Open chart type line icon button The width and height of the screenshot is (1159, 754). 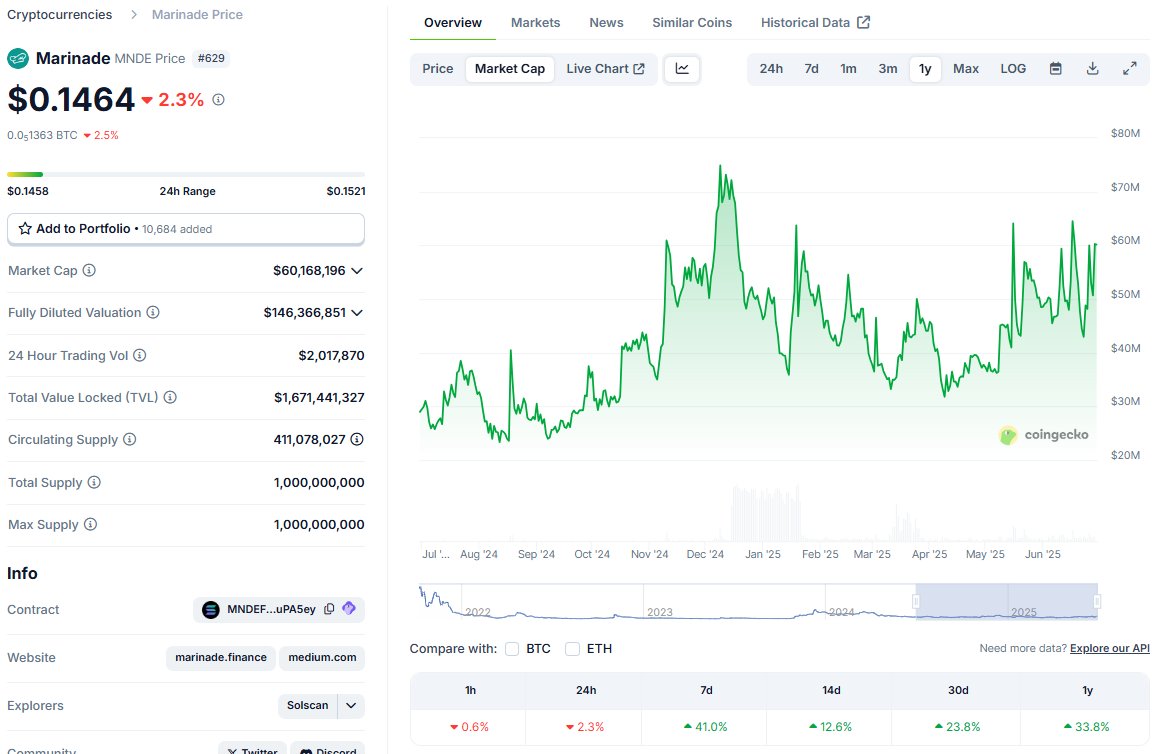(682, 69)
